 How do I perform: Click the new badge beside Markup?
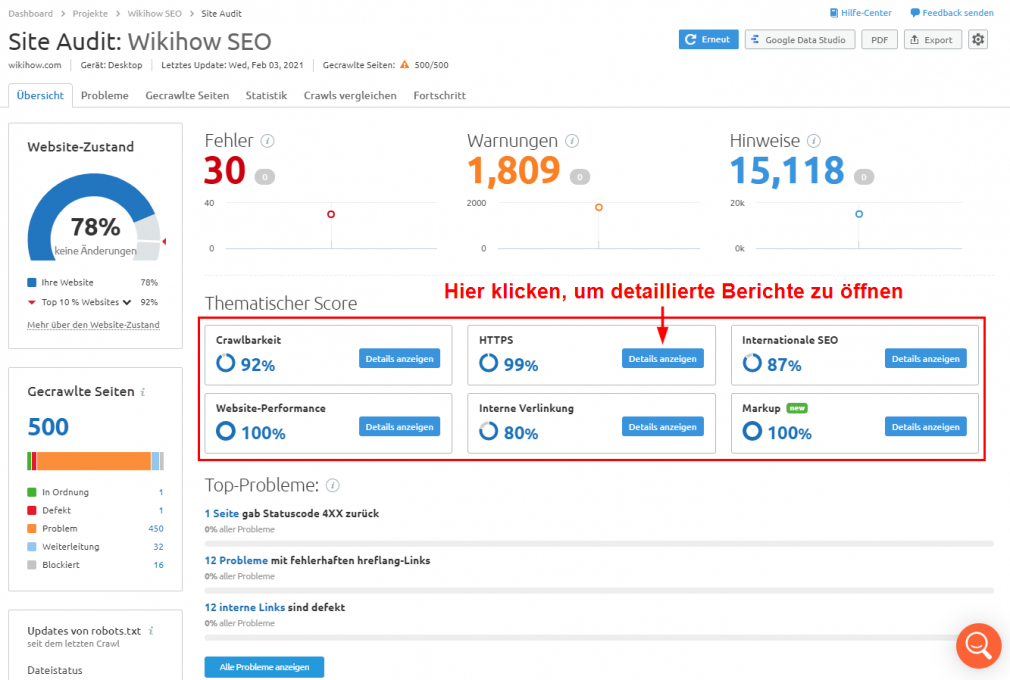(x=797, y=408)
